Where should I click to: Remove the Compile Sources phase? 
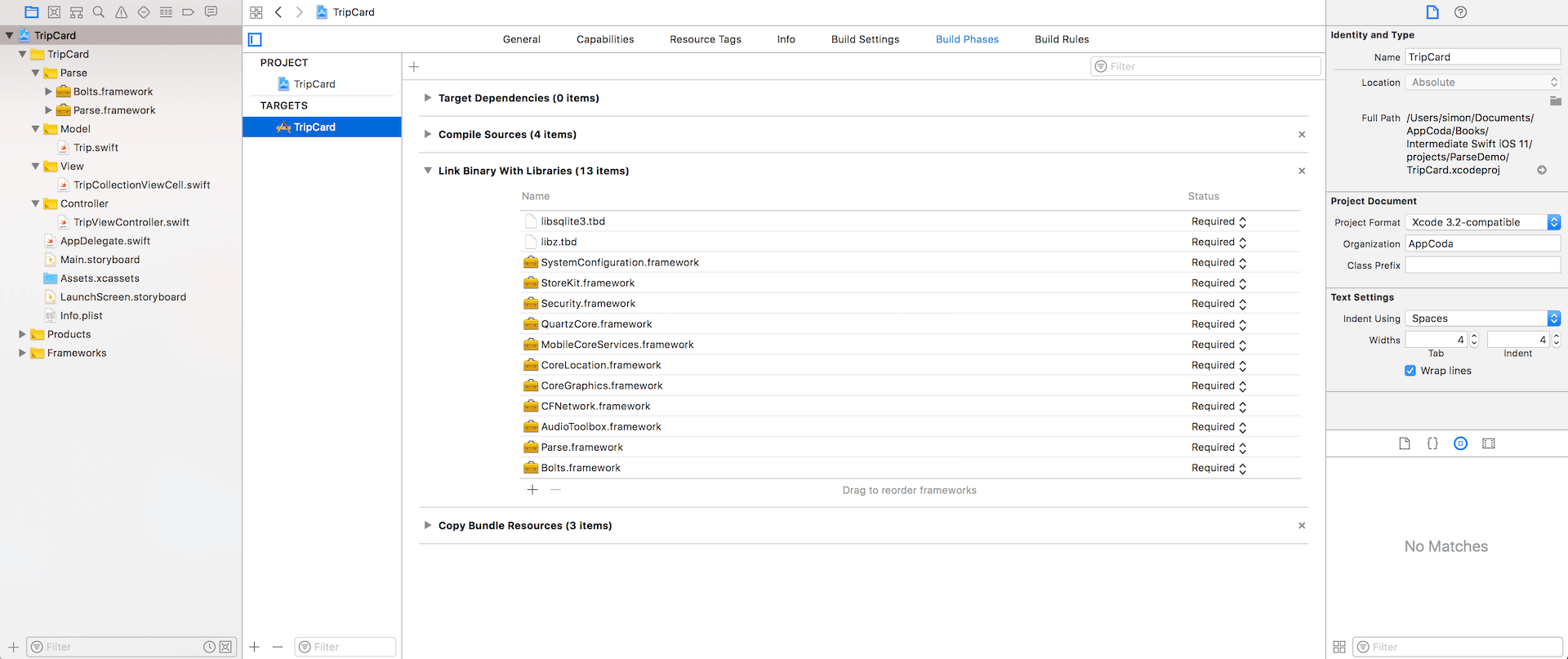[x=1302, y=135]
